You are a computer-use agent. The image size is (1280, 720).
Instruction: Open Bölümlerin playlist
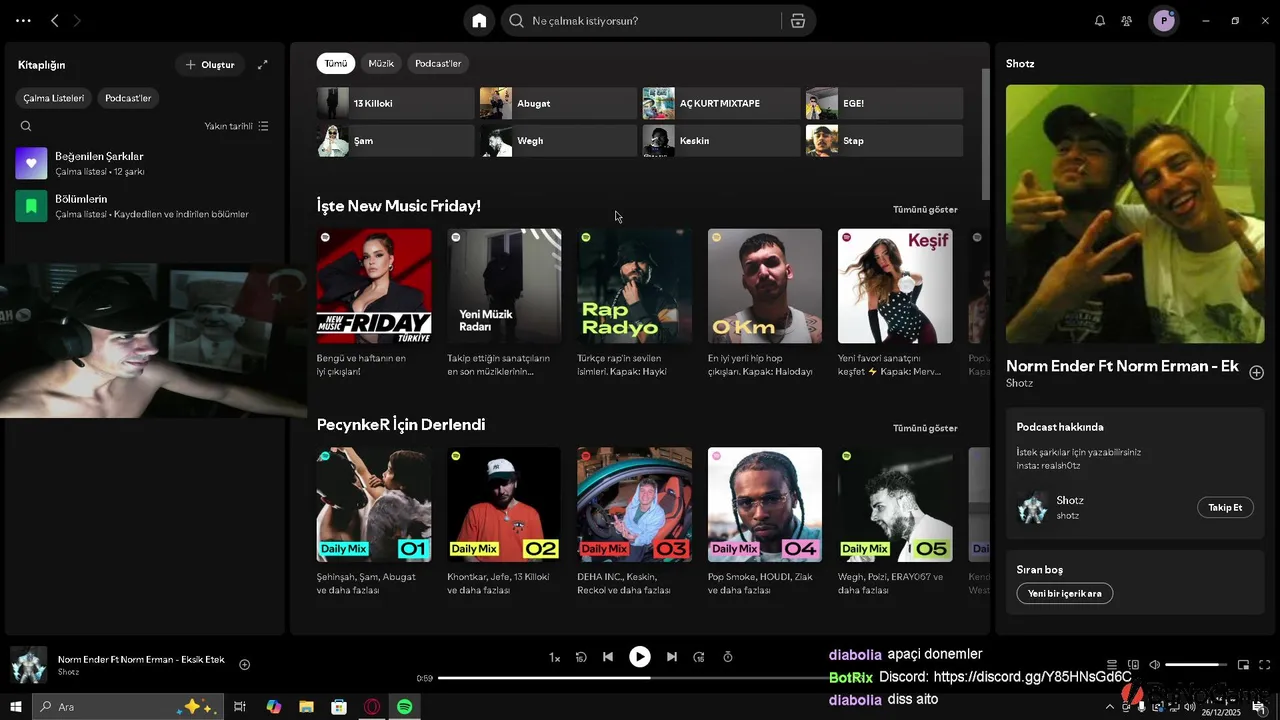point(143,206)
